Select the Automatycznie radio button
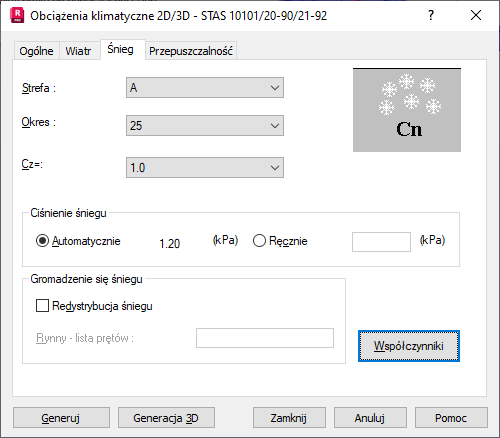 (42, 241)
